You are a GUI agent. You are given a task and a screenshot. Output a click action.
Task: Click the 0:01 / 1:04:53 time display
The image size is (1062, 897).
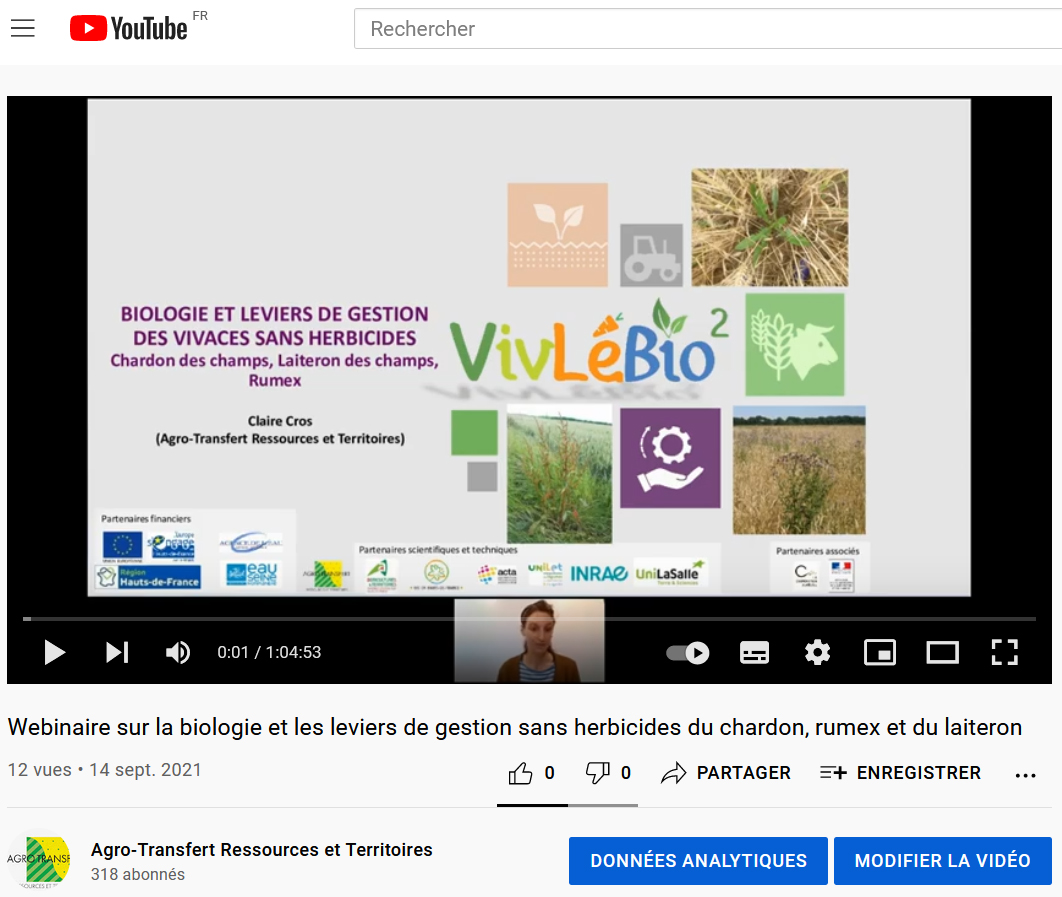[x=269, y=652]
